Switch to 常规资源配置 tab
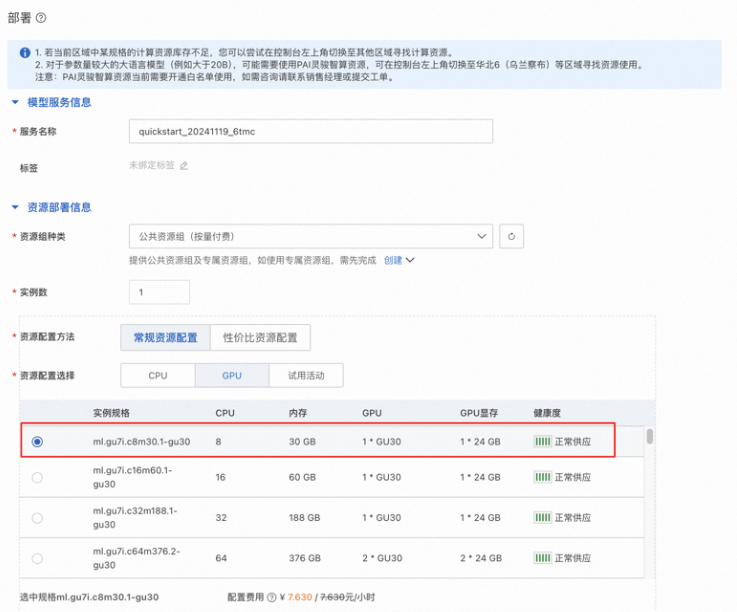Screen dimensions: 737x612 point(165,337)
